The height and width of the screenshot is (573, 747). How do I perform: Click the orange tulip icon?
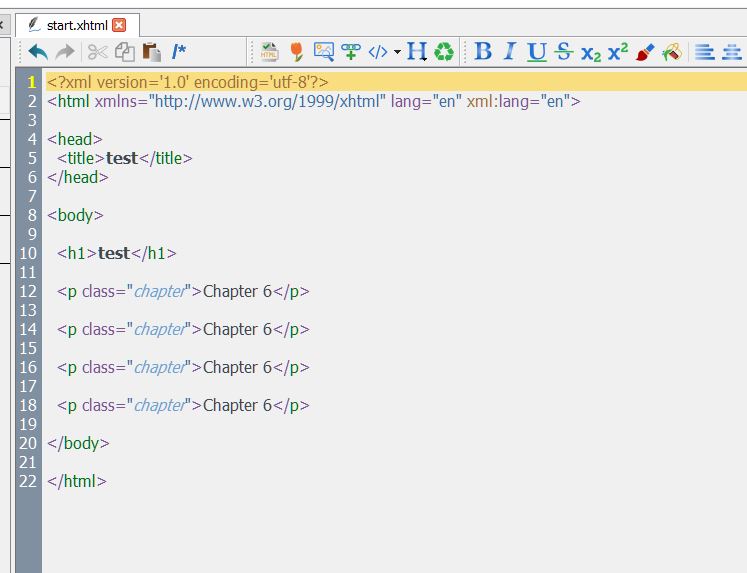pyautogui.click(x=296, y=51)
